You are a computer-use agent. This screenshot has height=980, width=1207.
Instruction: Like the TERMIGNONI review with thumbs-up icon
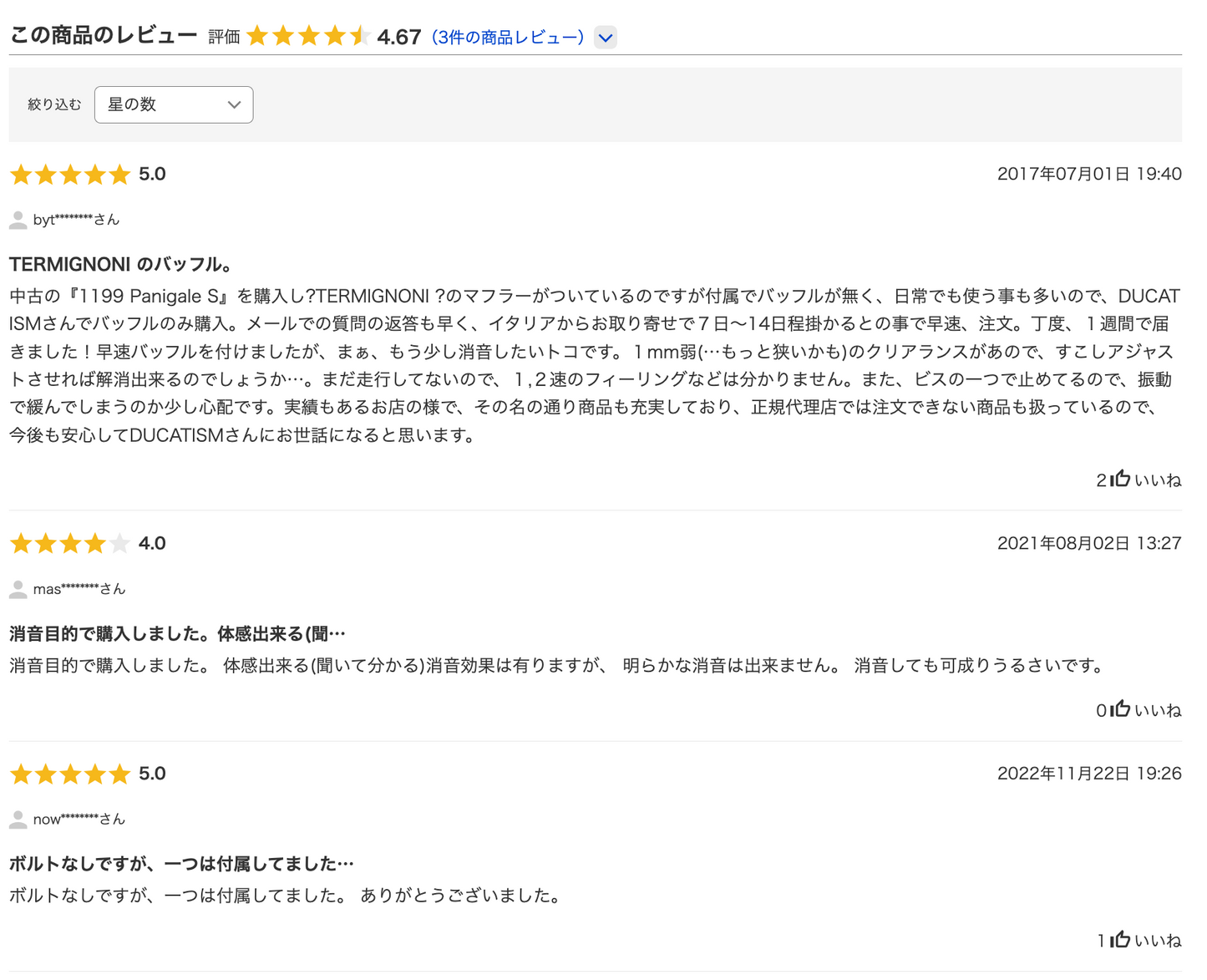[1121, 479]
